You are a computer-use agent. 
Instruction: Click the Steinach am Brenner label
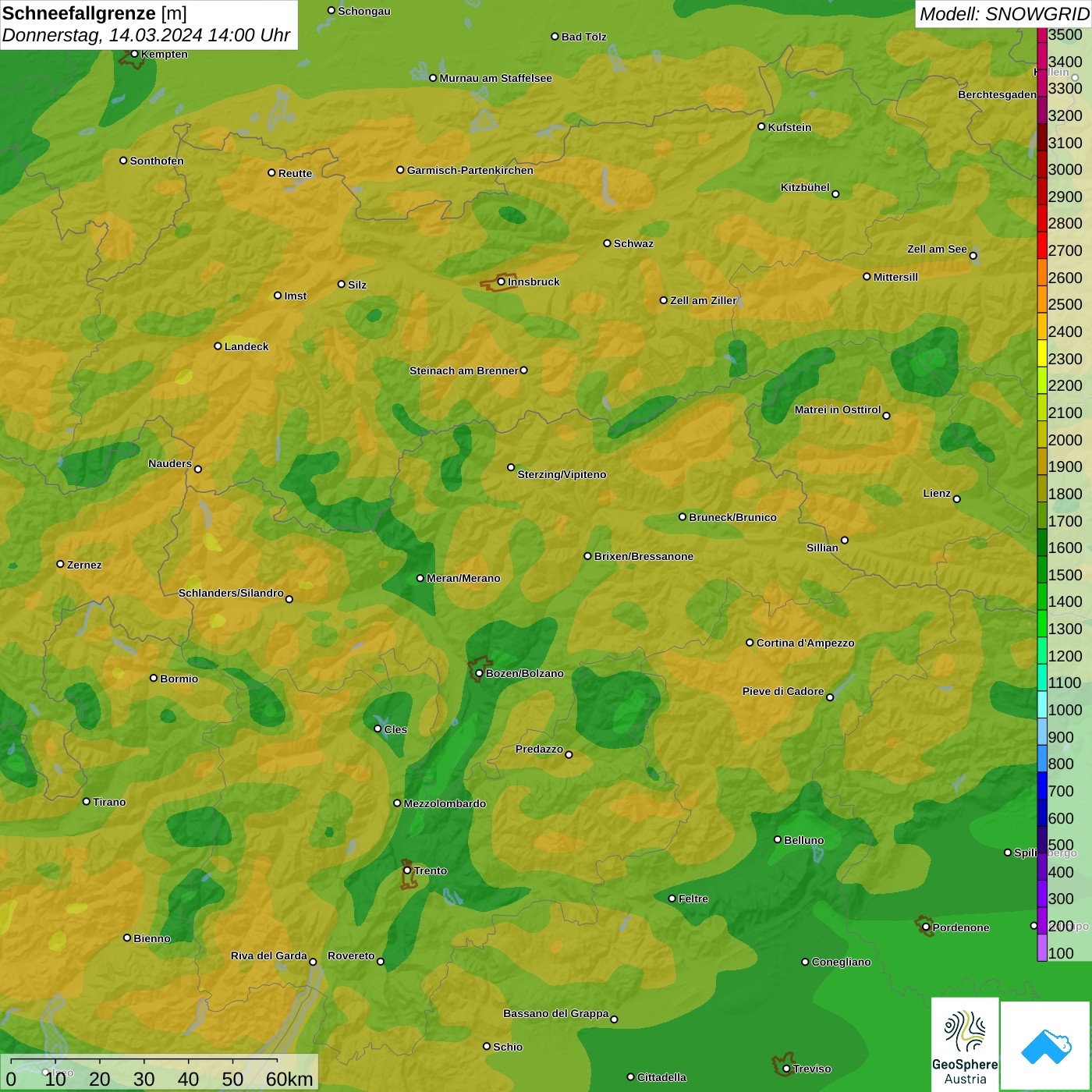click(x=464, y=370)
